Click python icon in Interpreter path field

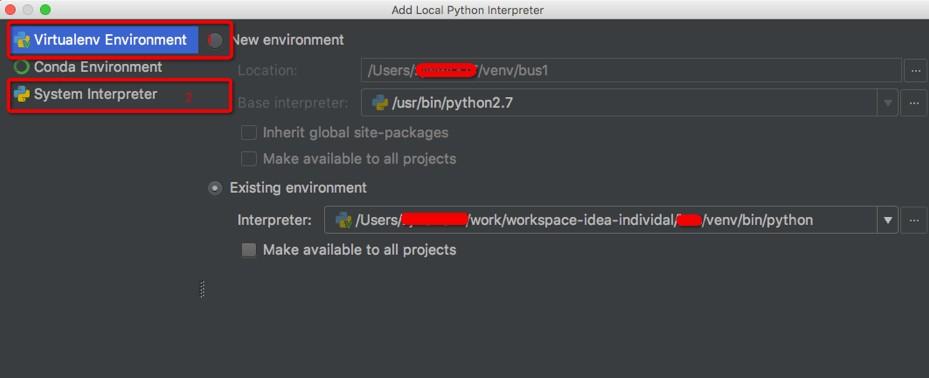tap(343, 220)
